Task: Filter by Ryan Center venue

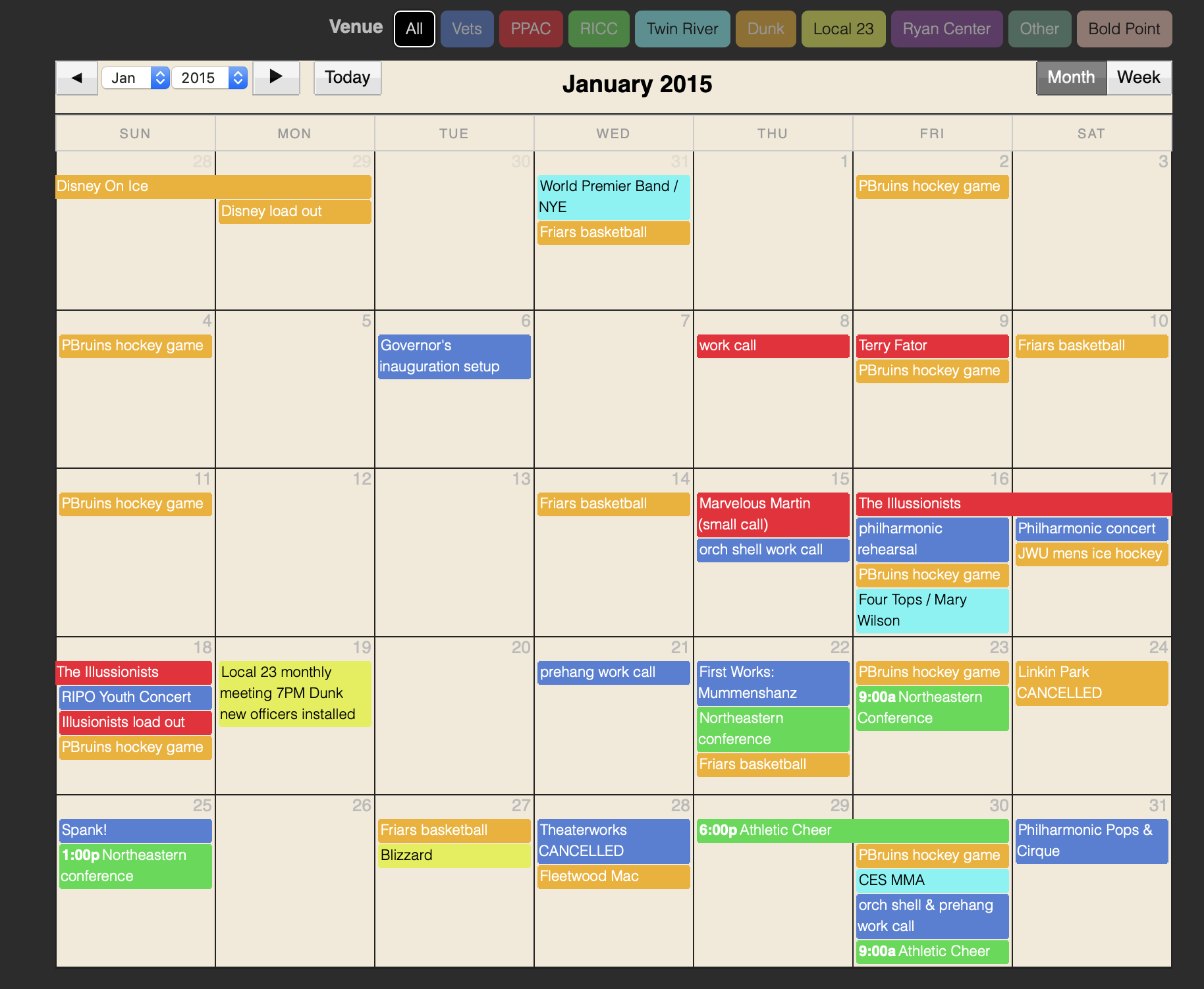Action: pyautogui.click(x=946, y=29)
